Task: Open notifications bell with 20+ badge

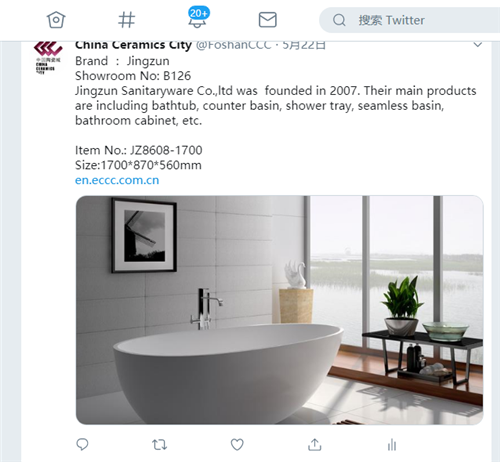Action: tap(198, 18)
